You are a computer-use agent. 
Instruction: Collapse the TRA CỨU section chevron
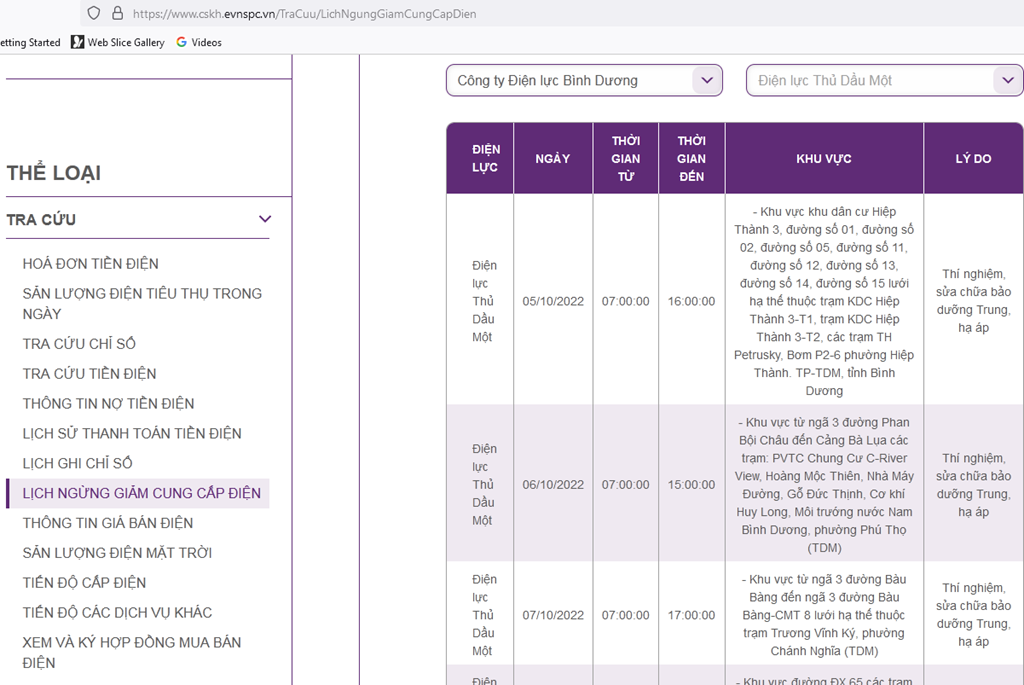tap(264, 219)
